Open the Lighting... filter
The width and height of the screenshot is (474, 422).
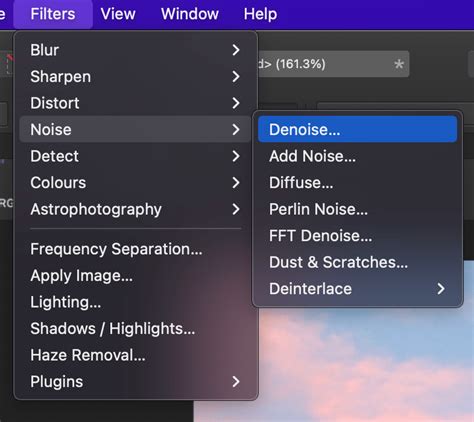click(x=135, y=302)
